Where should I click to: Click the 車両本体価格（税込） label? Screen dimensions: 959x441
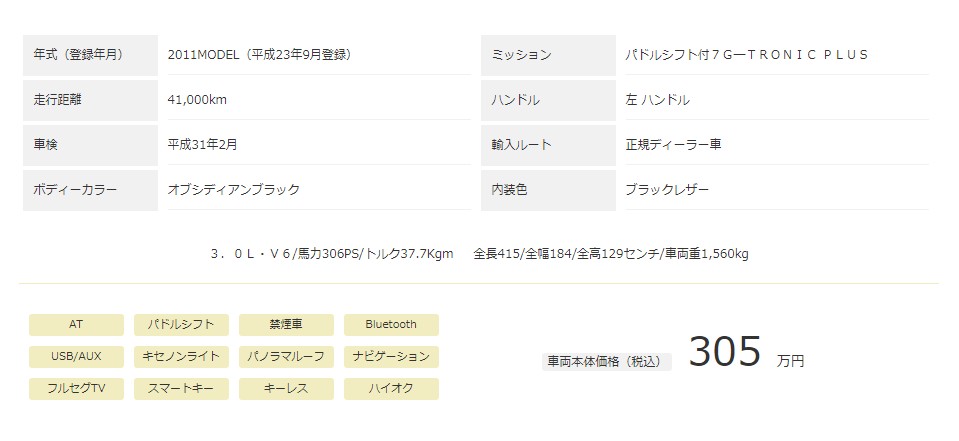click(x=607, y=362)
